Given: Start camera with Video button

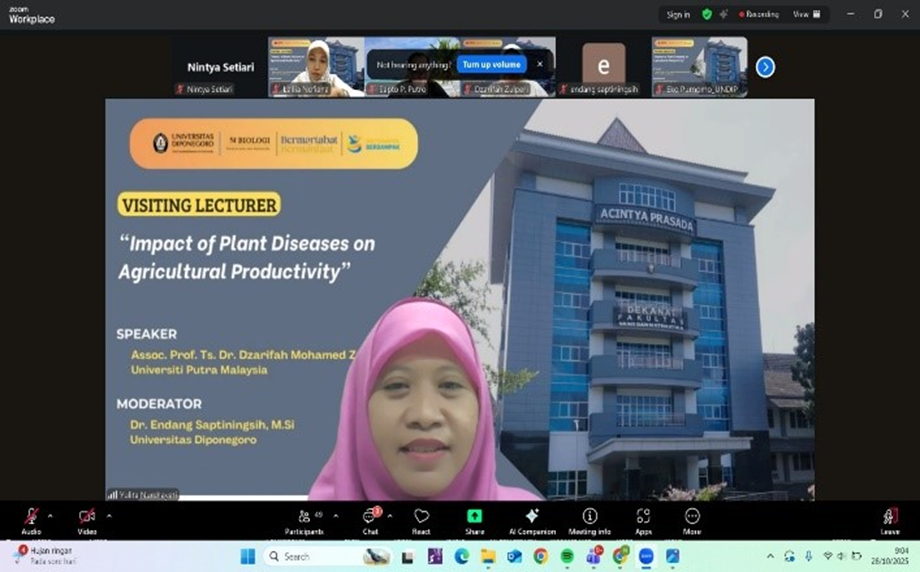Looking at the screenshot, I should [87, 518].
